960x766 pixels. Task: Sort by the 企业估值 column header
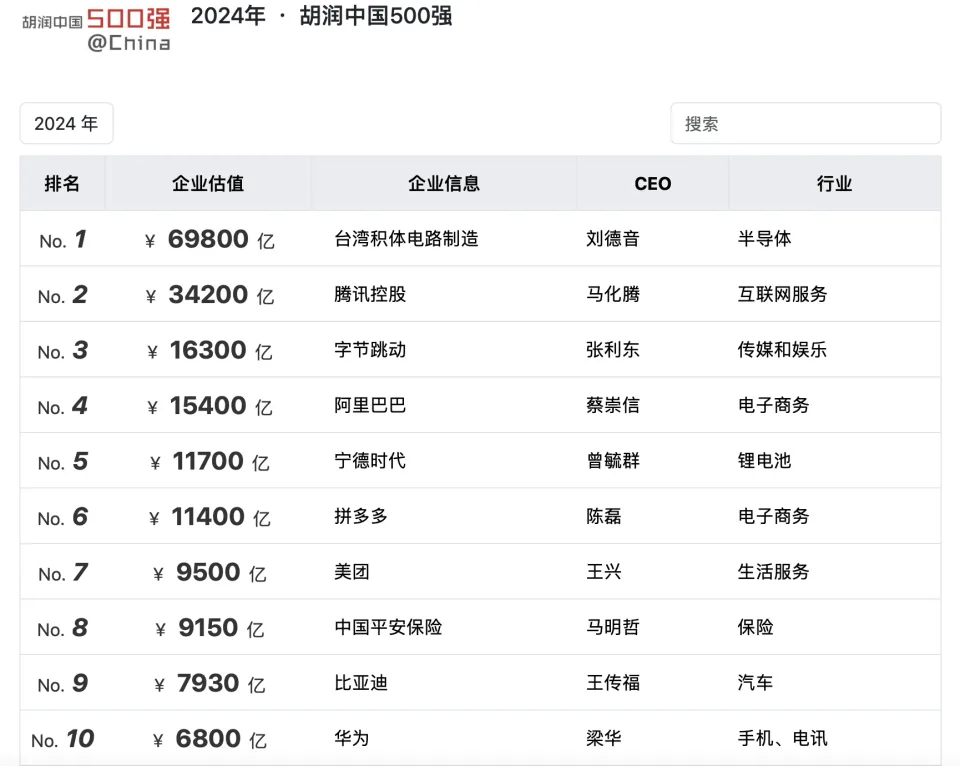pos(208,183)
